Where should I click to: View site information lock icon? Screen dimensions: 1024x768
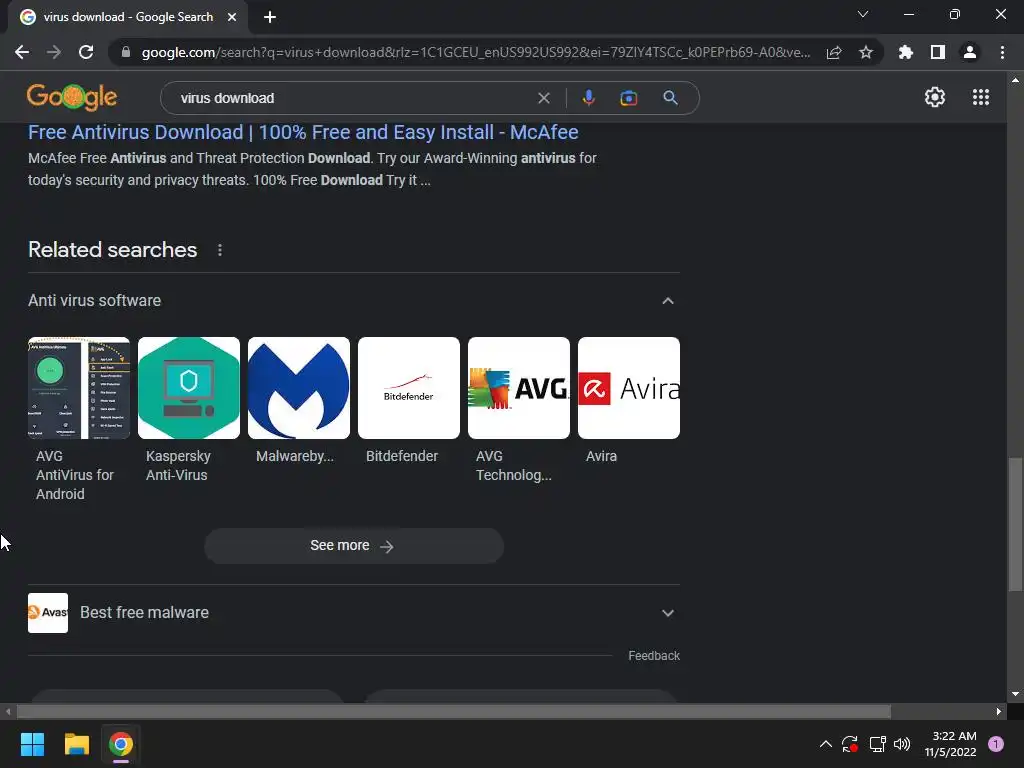click(126, 52)
